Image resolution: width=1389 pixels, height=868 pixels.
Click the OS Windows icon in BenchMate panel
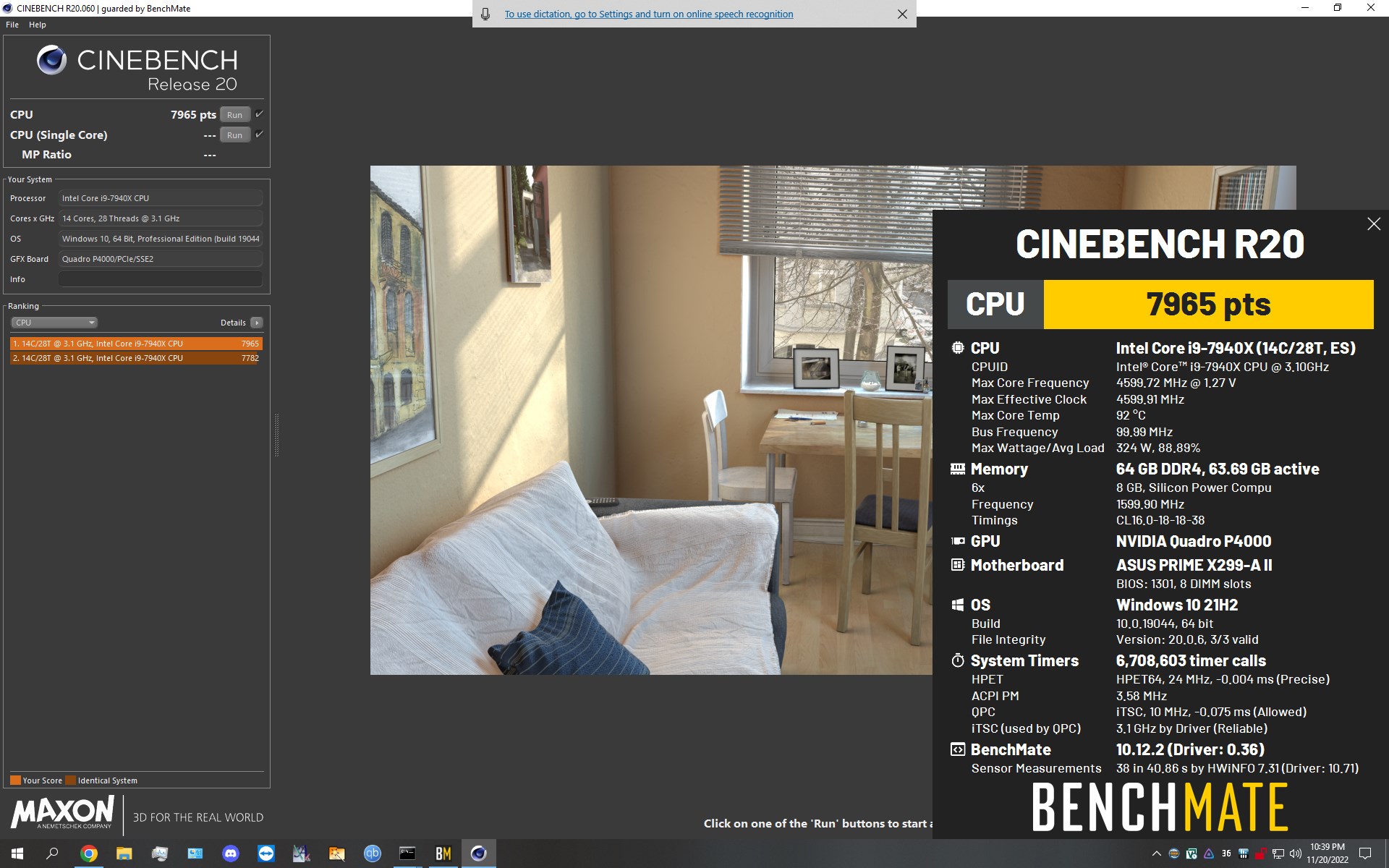958,605
